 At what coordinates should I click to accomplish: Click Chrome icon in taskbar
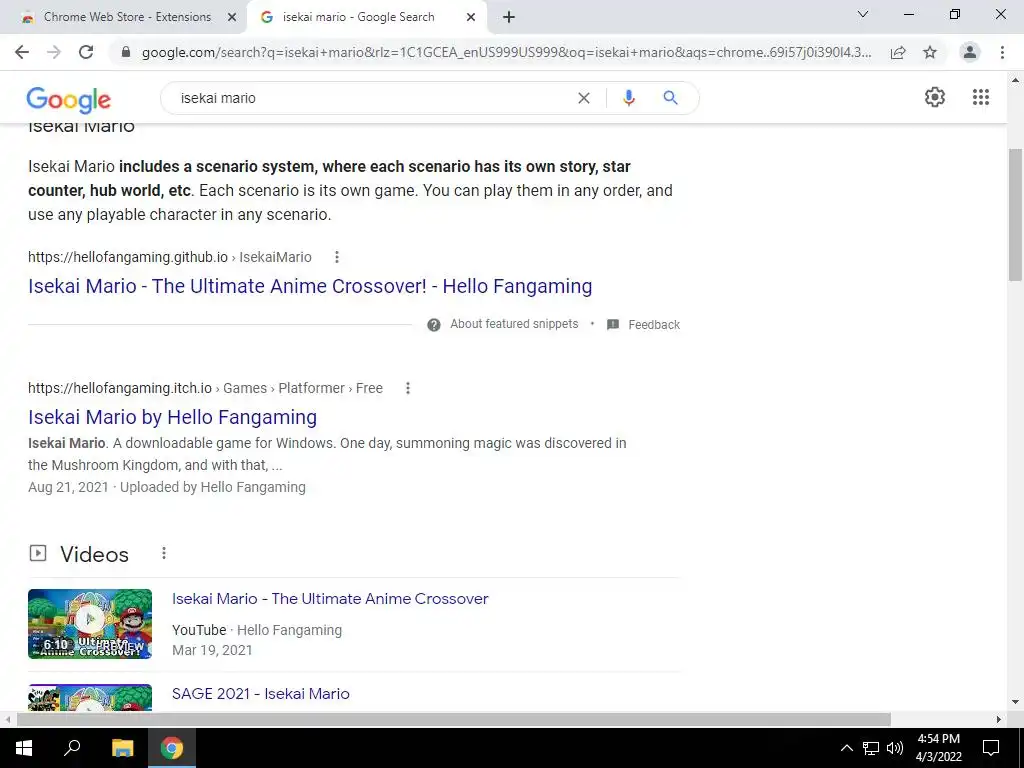172,748
